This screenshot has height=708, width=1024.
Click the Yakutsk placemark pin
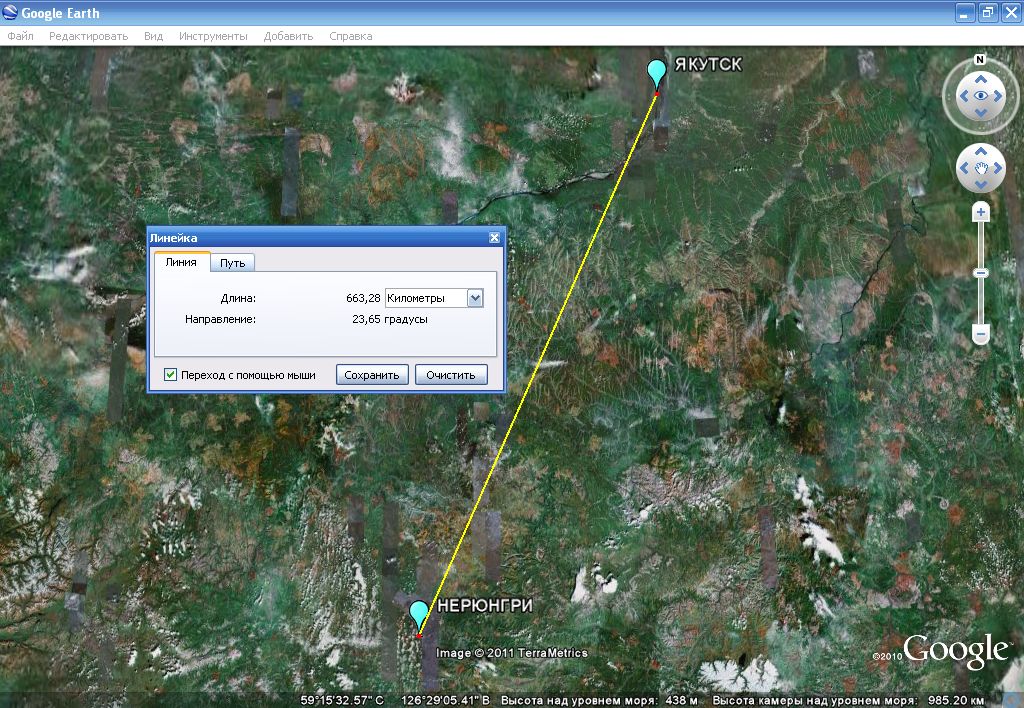(656, 74)
